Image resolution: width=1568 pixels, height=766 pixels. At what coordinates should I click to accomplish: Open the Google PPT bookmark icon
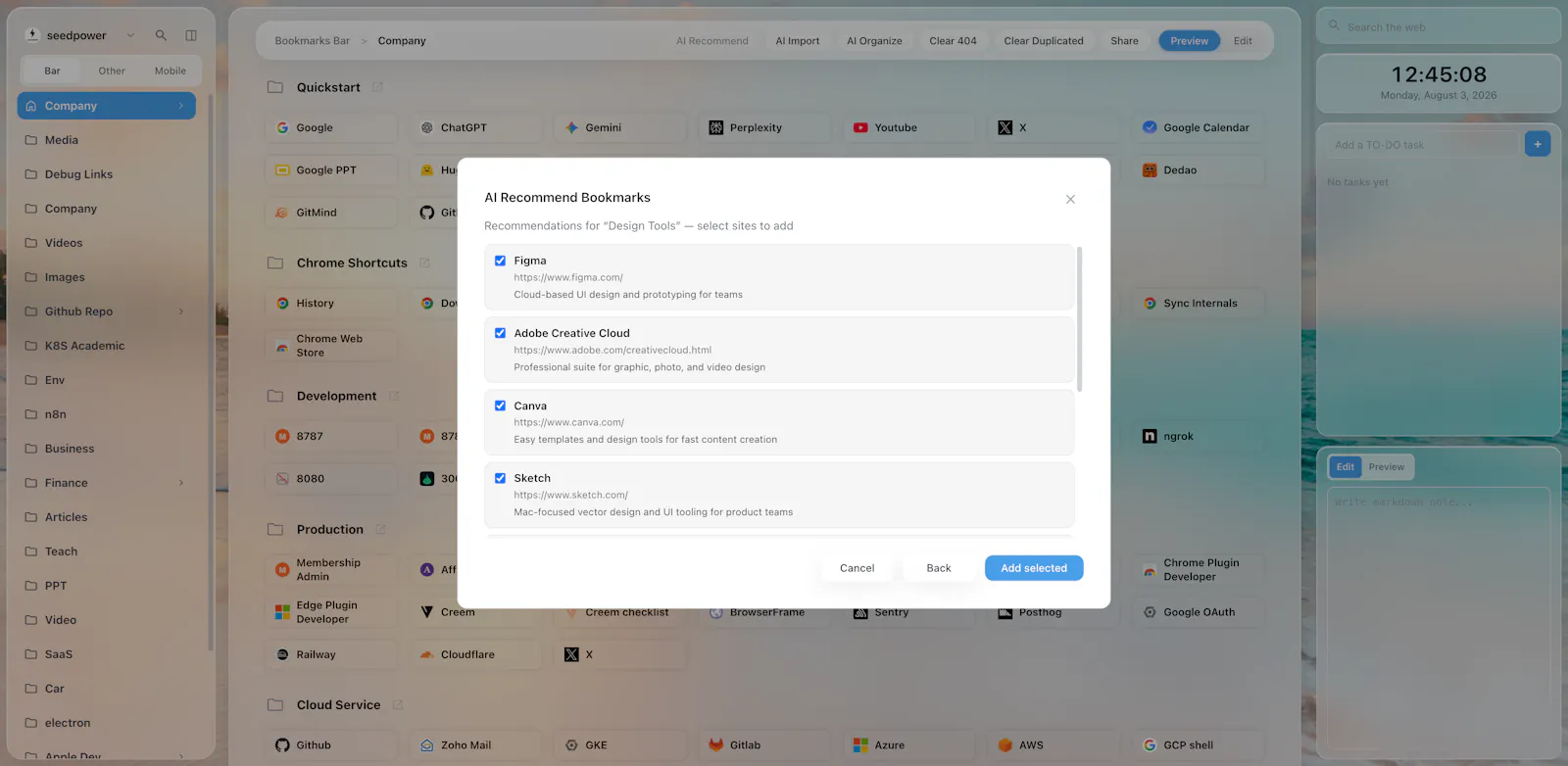(282, 169)
